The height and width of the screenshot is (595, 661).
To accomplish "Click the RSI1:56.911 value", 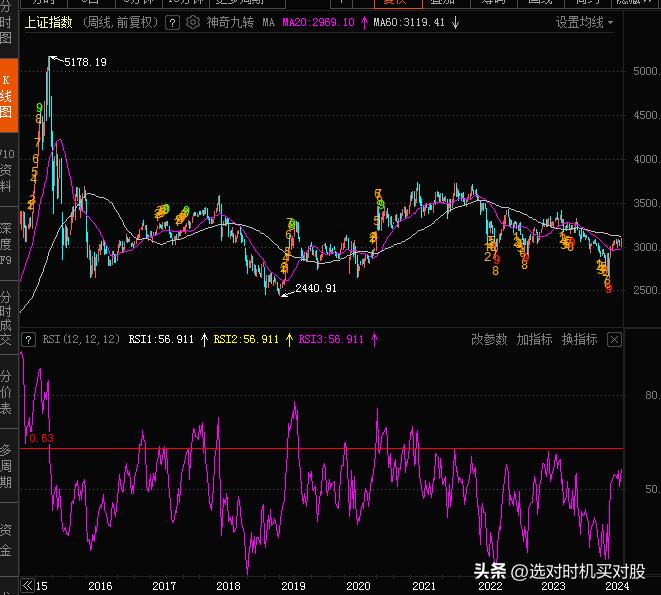I will [x=161, y=339].
